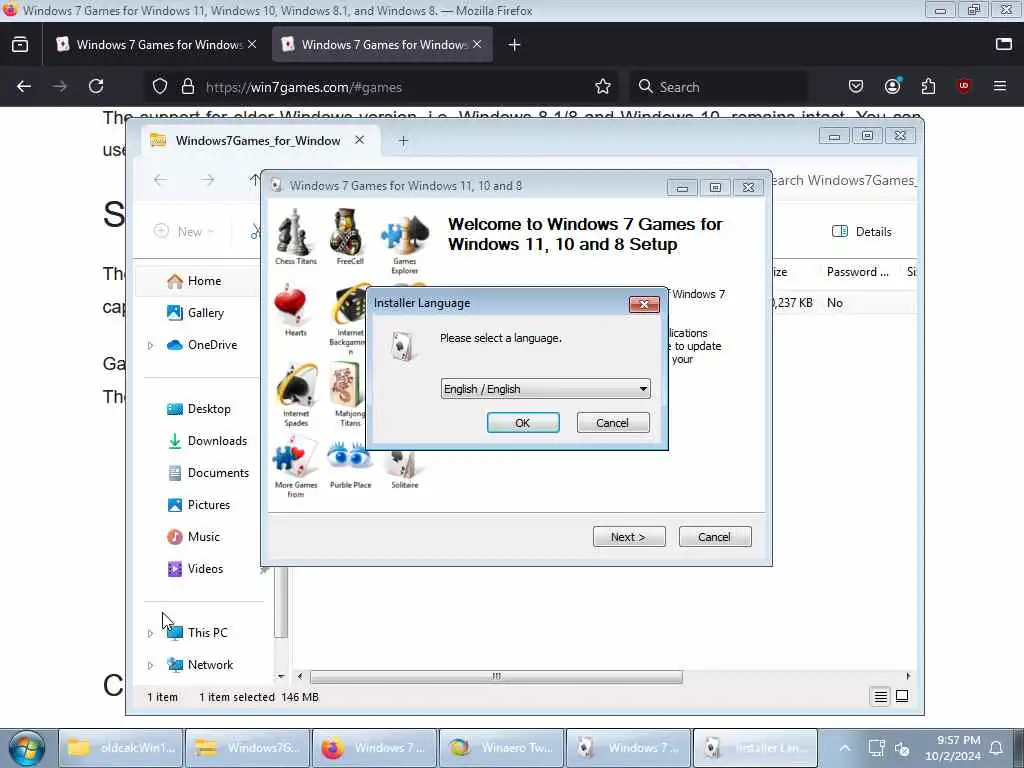Image resolution: width=1024 pixels, height=768 pixels.
Task: Close the Windows7Games_for_Window Explorer tab
Action: pyautogui.click(x=359, y=140)
